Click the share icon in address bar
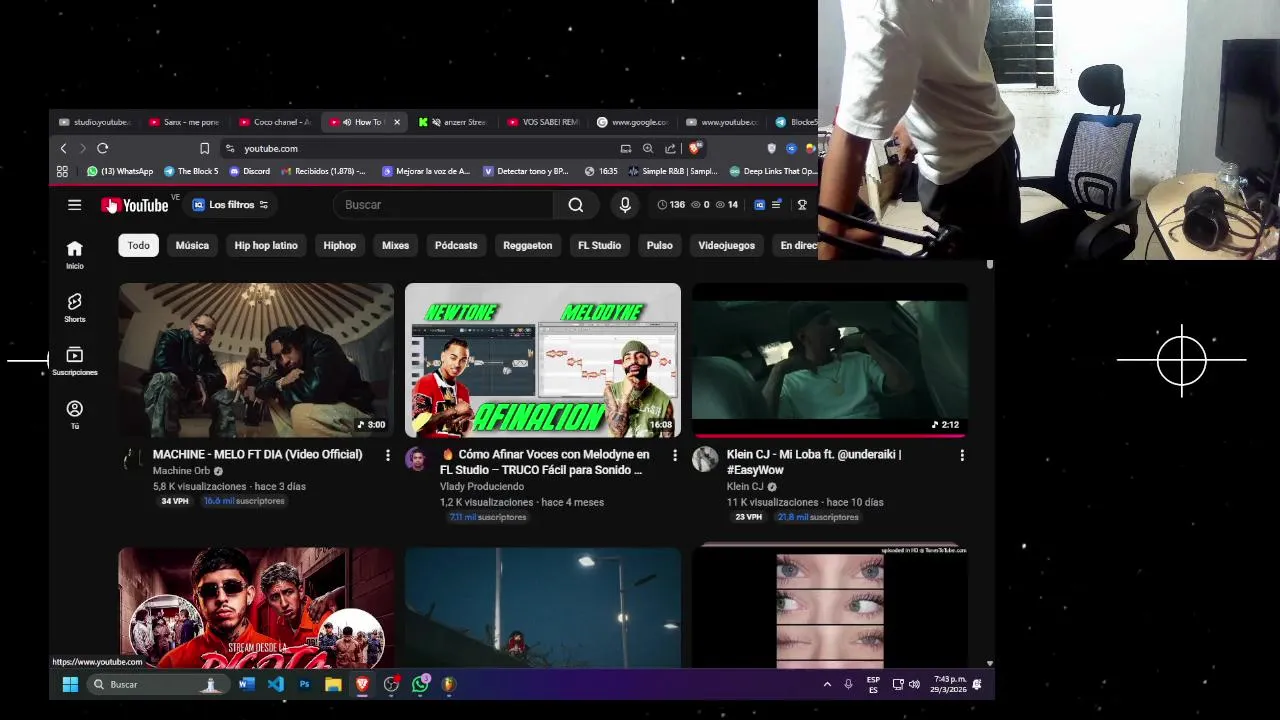The height and width of the screenshot is (720, 1280). click(x=670, y=148)
